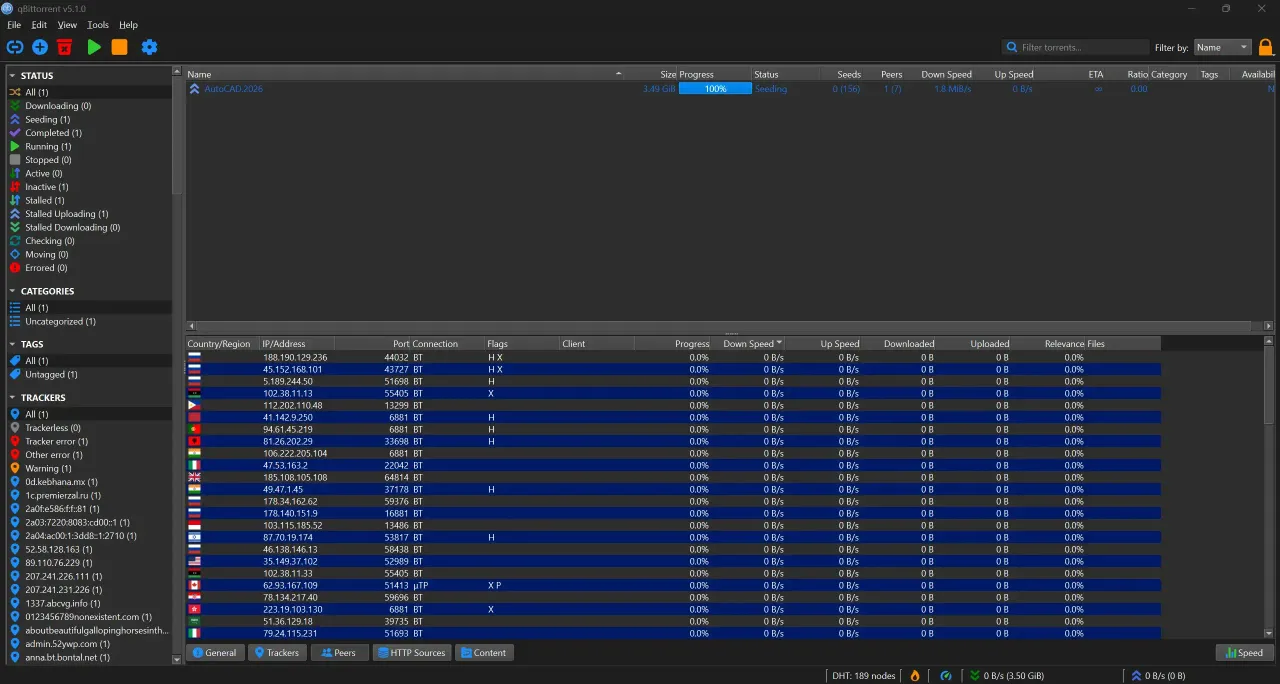Switch to the Trackers tab
1280x684 pixels.
[277, 653]
